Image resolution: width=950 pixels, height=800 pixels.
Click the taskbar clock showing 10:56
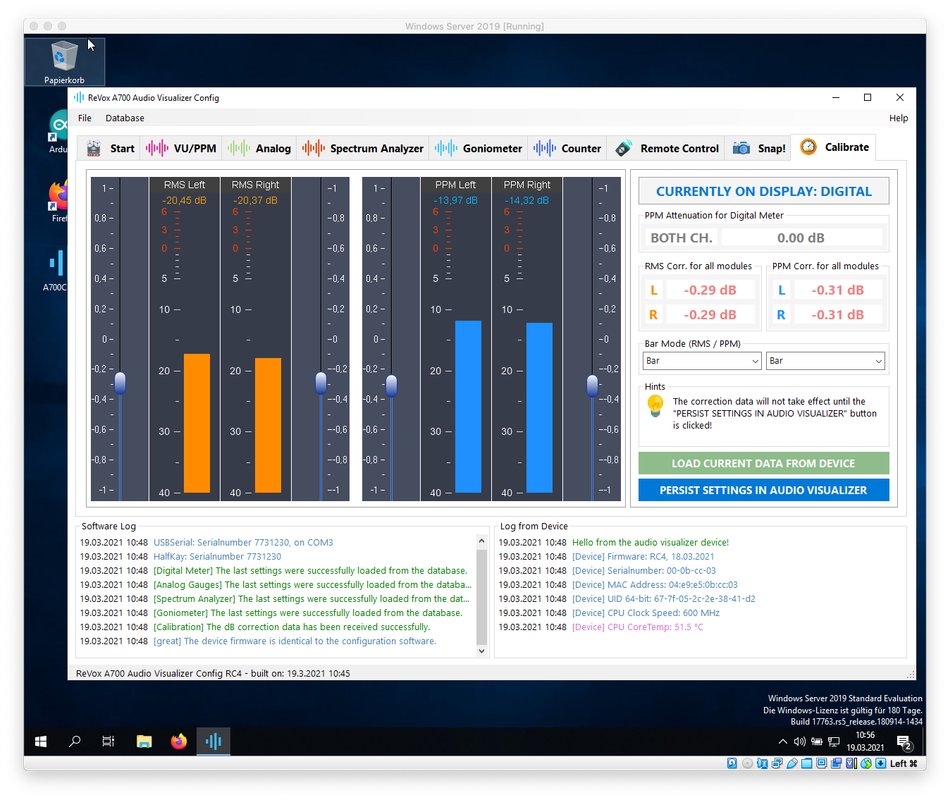[865, 741]
